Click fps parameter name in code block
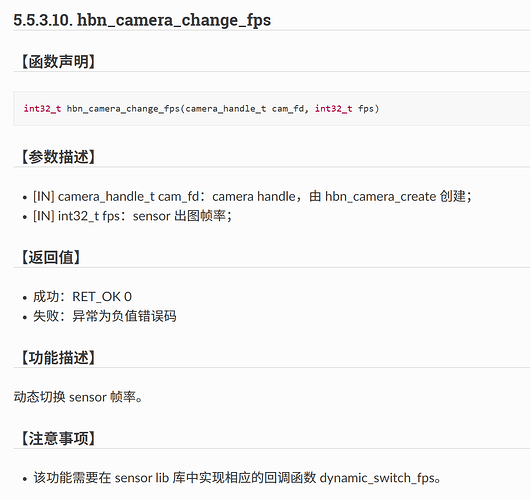This screenshot has height=500, width=530. 366,109
